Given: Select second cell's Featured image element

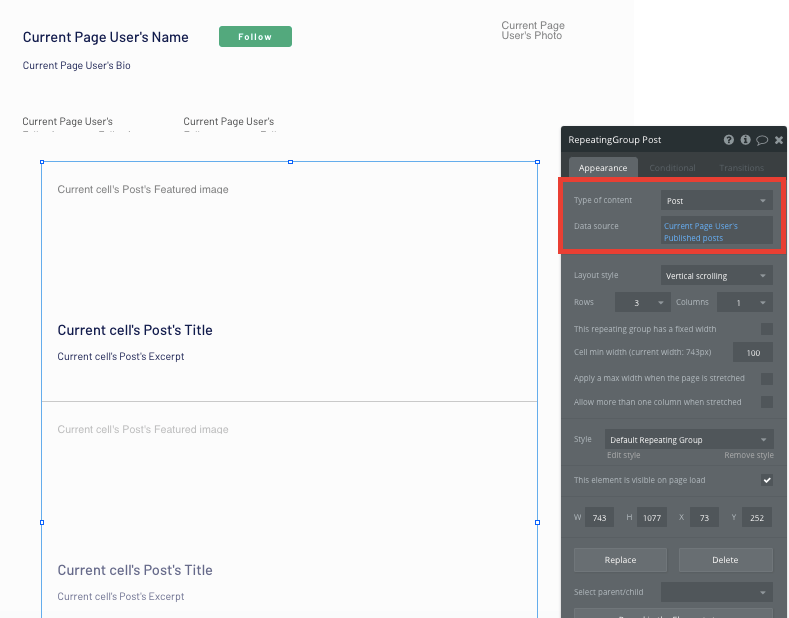Looking at the screenshot, I should (143, 429).
